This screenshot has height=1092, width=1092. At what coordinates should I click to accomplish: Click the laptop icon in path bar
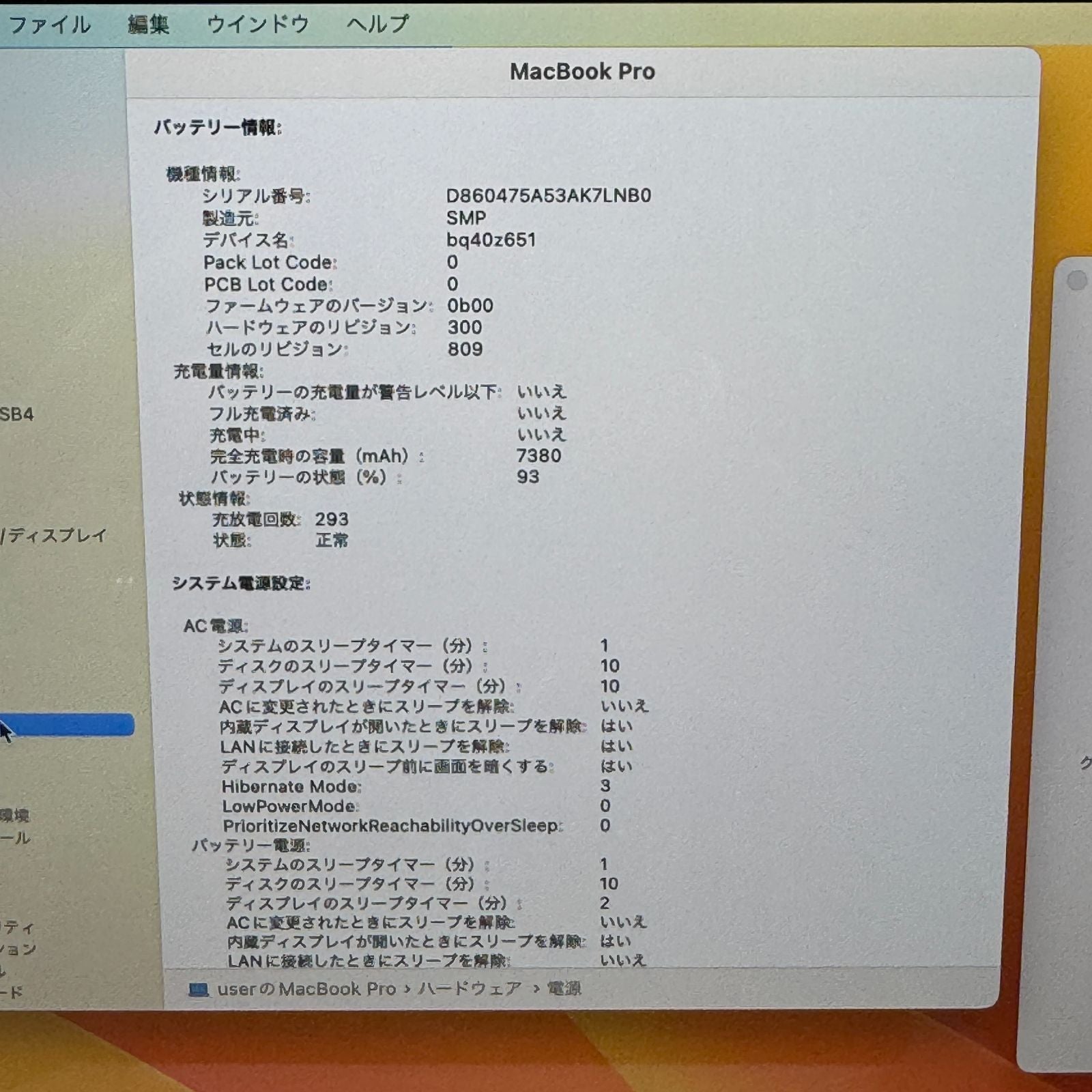coord(199,990)
